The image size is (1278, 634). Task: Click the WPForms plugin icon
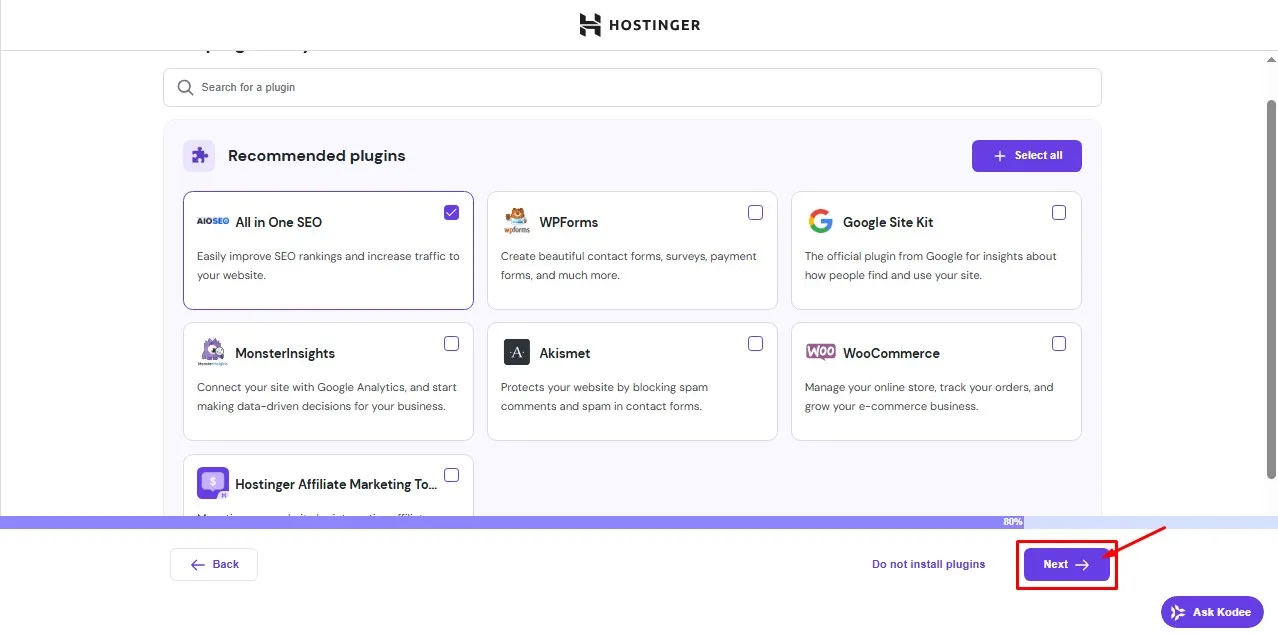click(516, 221)
